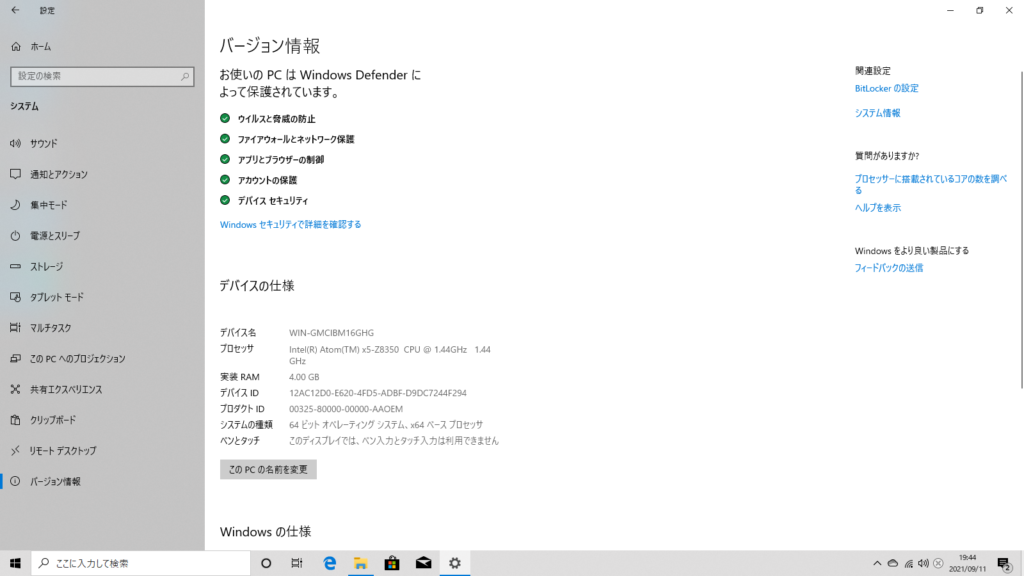Viewport: 1024px width, 576px height.
Task: Open Microsoft Edge from the taskbar
Action: coord(329,563)
